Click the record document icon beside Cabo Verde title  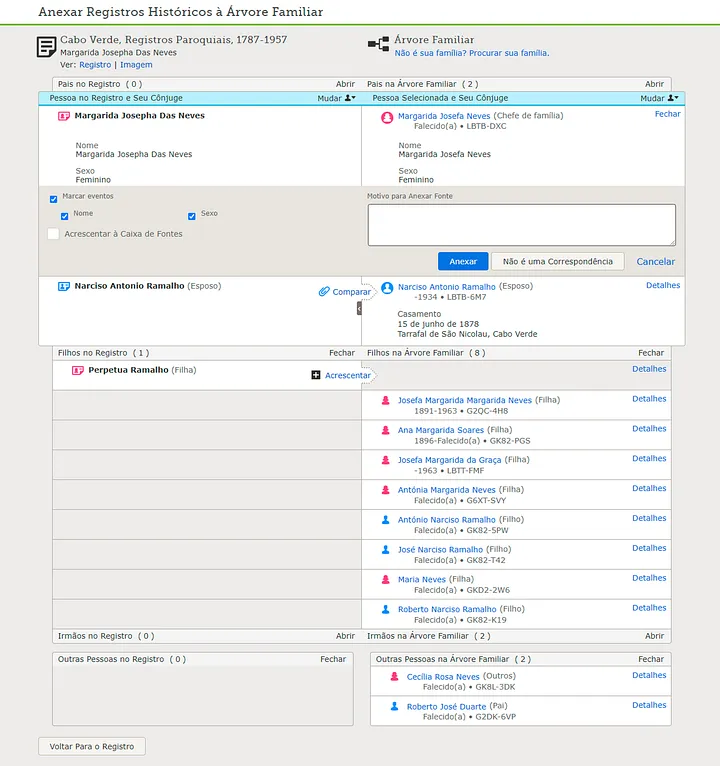pyautogui.click(x=46, y=47)
